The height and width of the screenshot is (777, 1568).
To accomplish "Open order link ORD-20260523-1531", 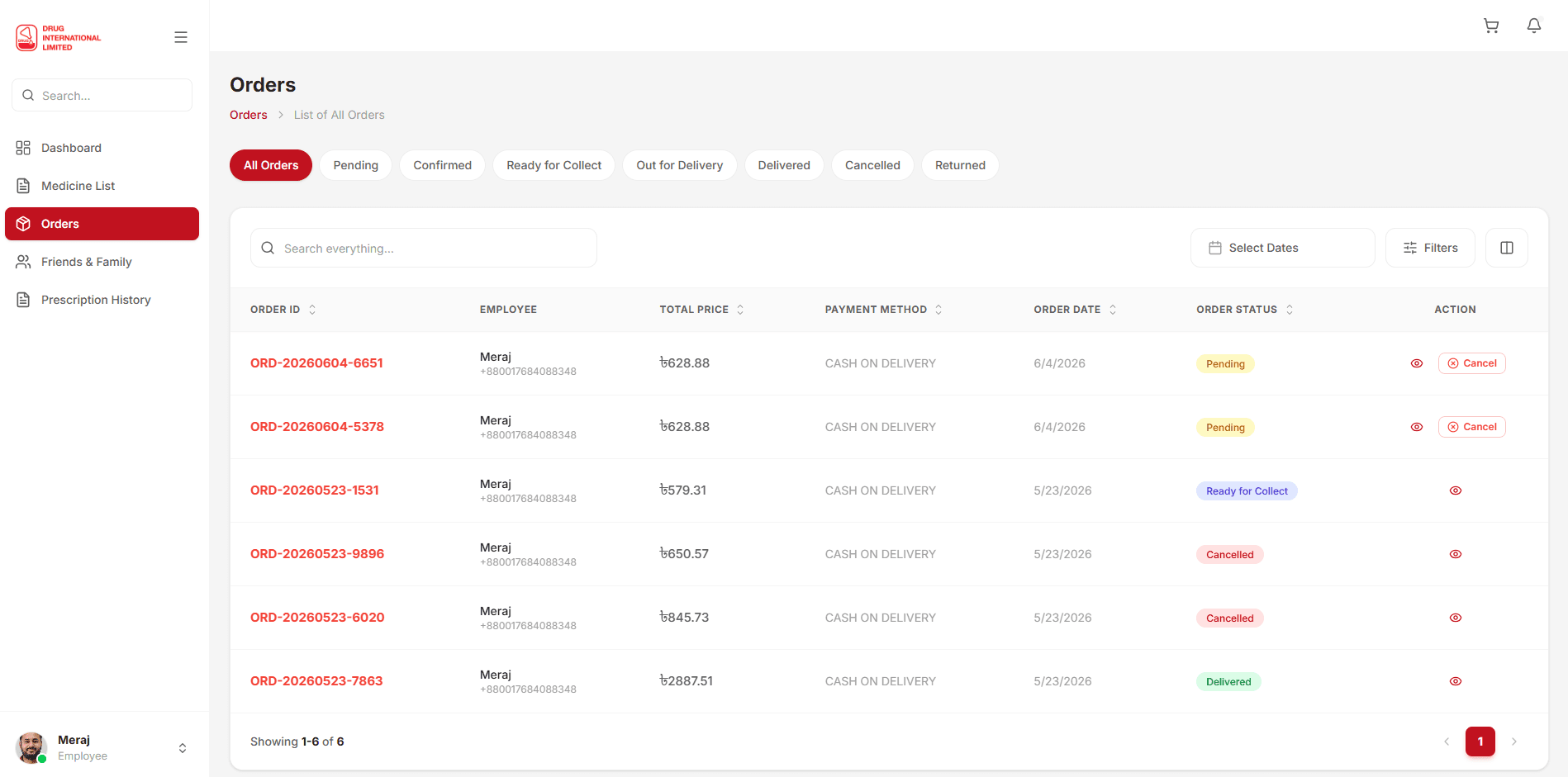I will point(315,490).
